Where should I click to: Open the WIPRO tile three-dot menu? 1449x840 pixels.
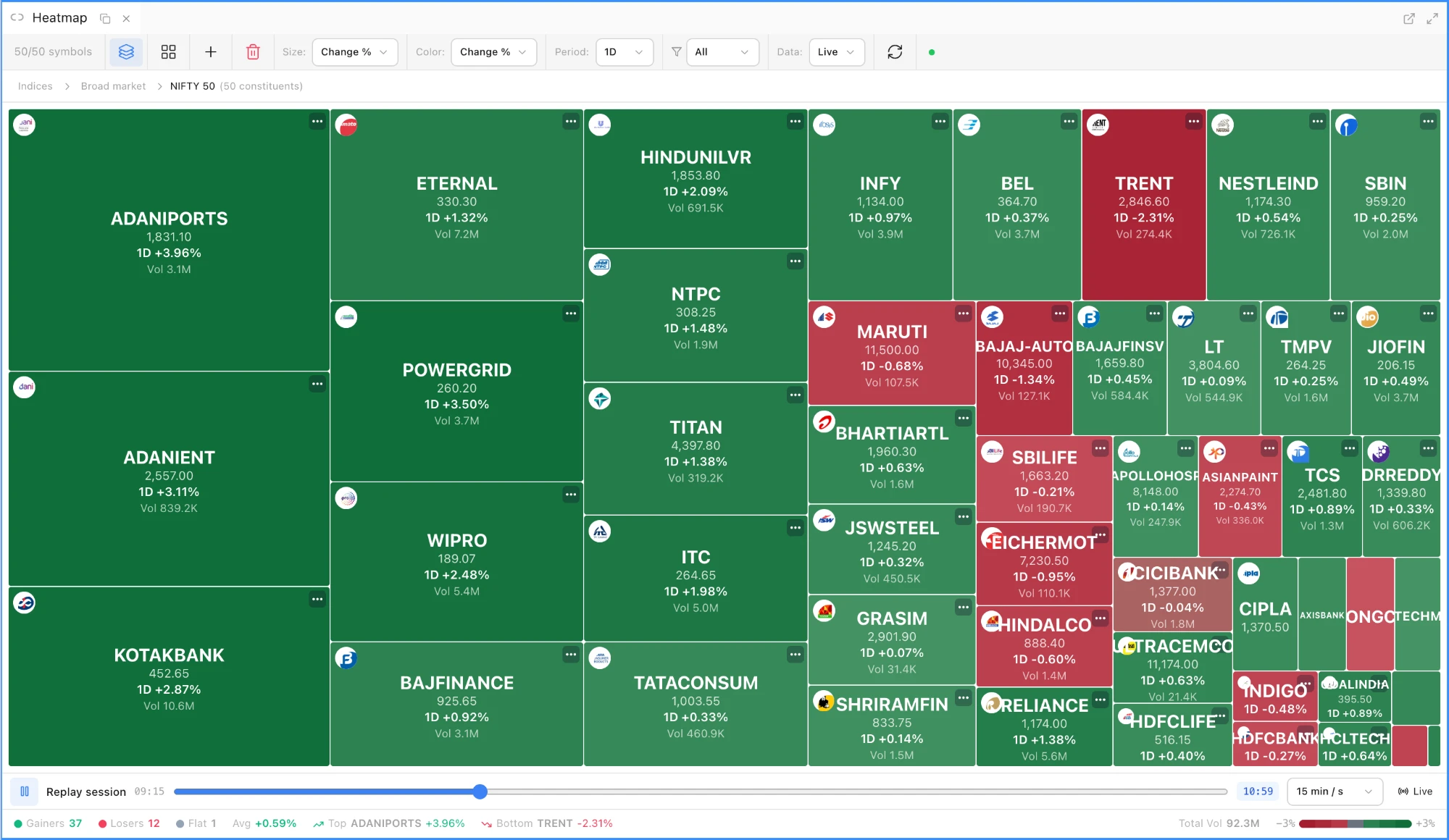pos(571,495)
